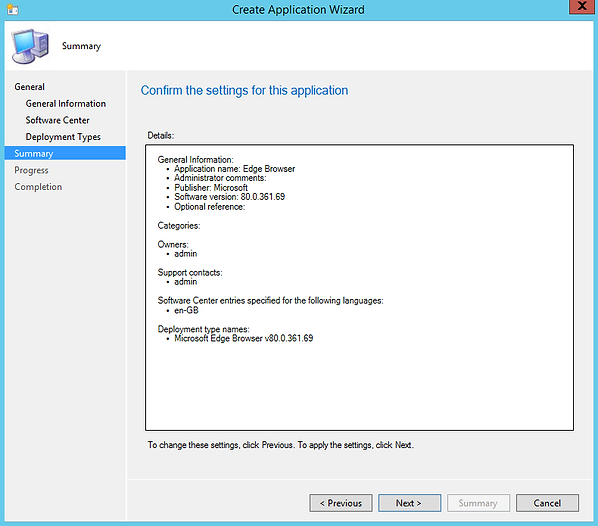This screenshot has width=598, height=526.
Task: Click the 'en-GB' language entry
Action: 186,310
